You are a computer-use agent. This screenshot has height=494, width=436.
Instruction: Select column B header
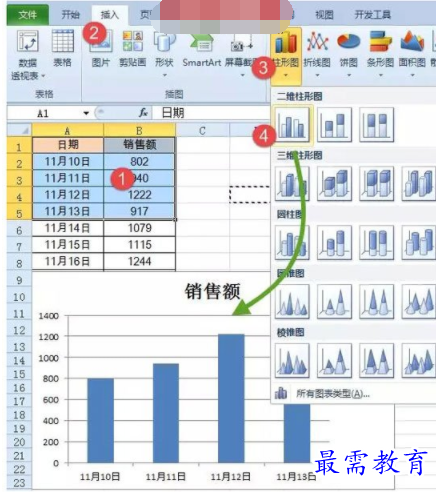pyautogui.click(x=139, y=130)
